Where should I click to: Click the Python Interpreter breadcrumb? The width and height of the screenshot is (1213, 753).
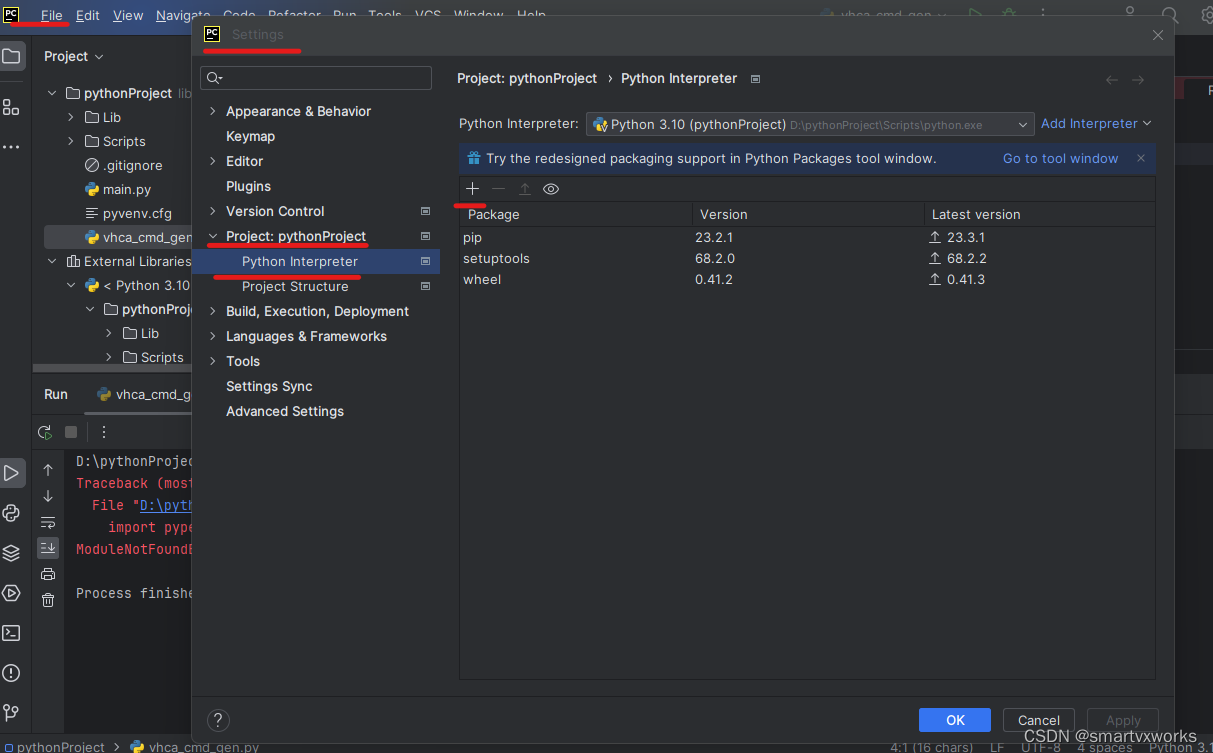(x=679, y=78)
